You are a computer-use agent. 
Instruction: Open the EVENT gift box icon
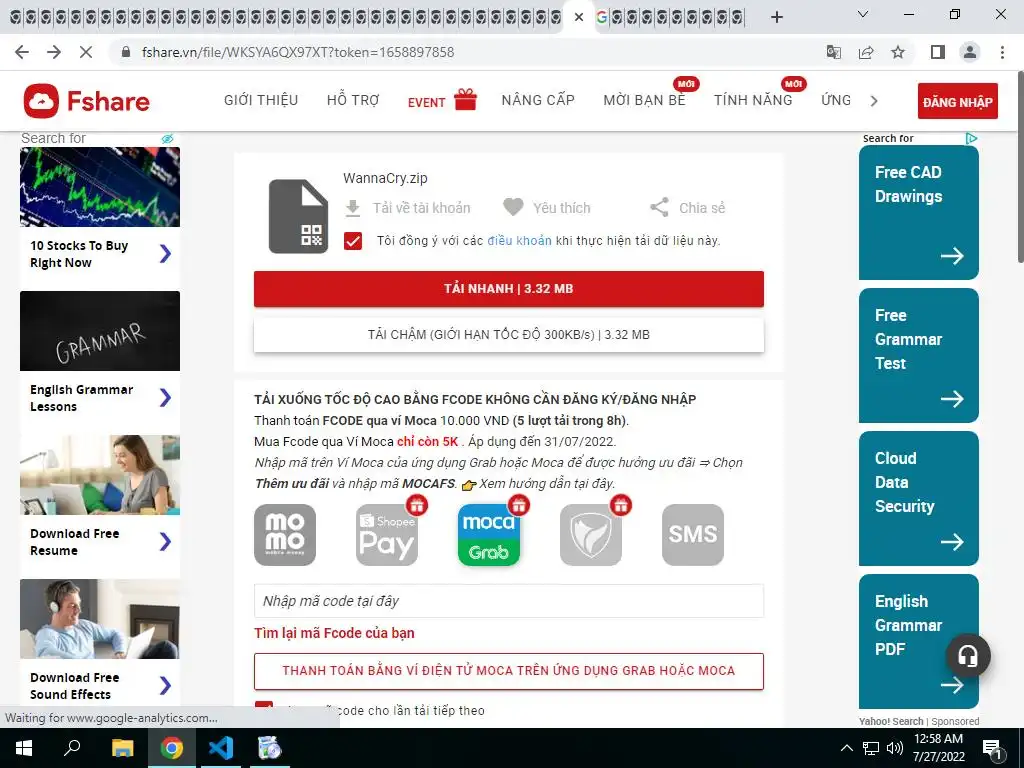coord(466,100)
